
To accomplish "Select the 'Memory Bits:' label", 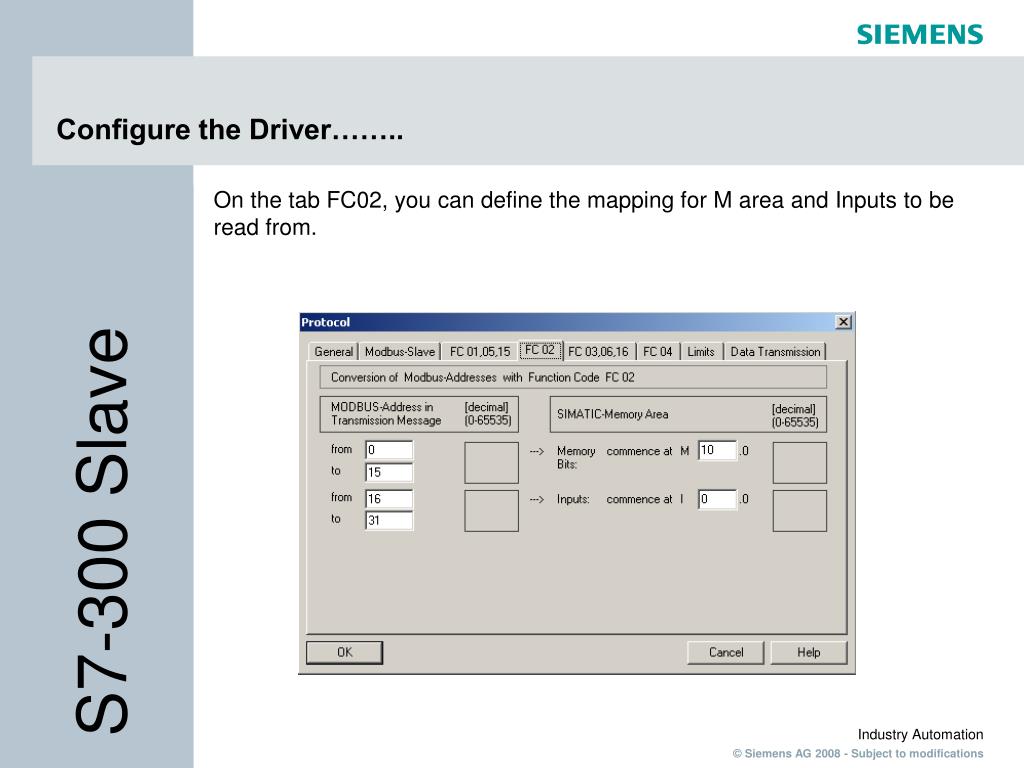I will point(576,457).
